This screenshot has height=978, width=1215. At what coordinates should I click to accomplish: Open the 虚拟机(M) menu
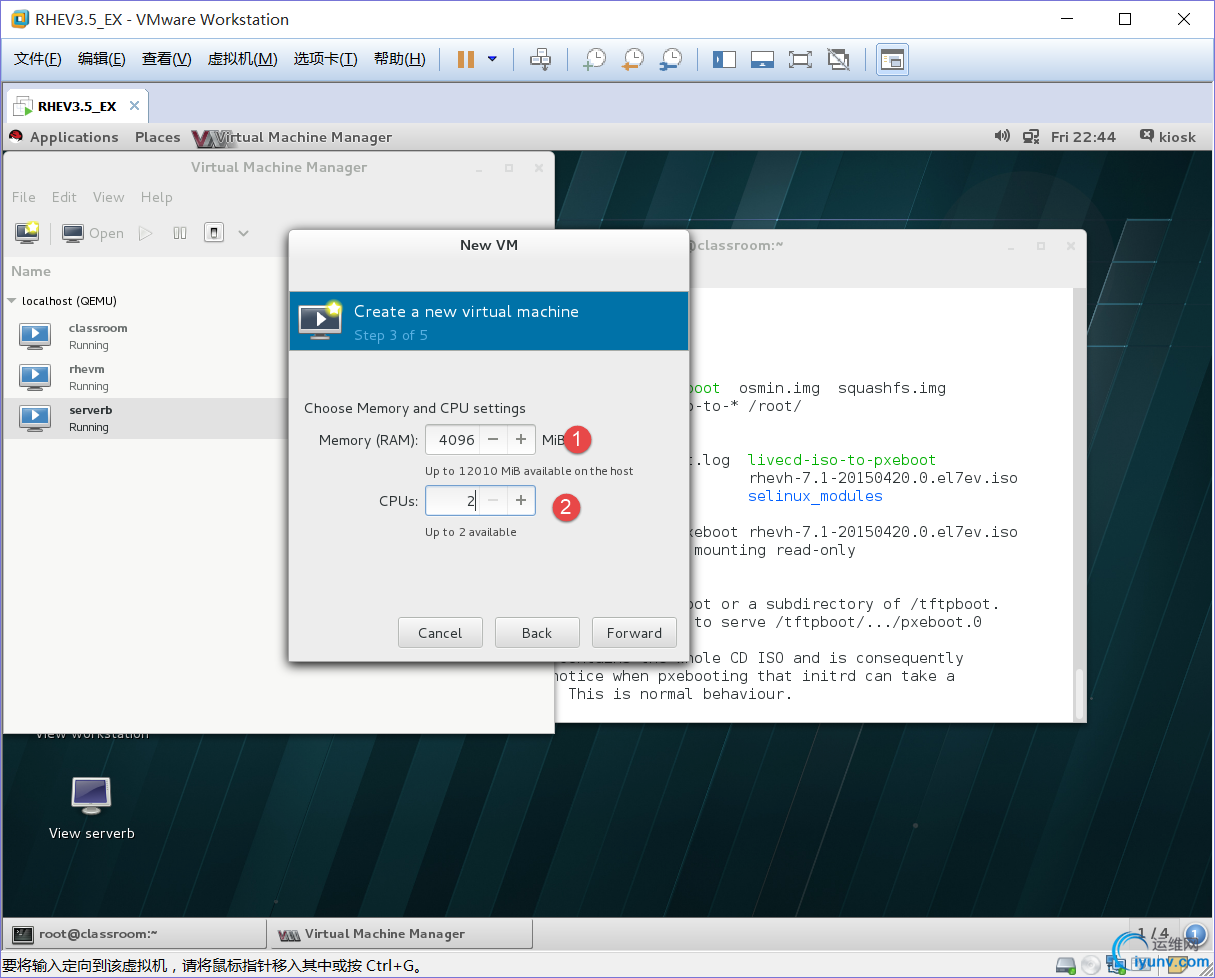[x=242, y=59]
